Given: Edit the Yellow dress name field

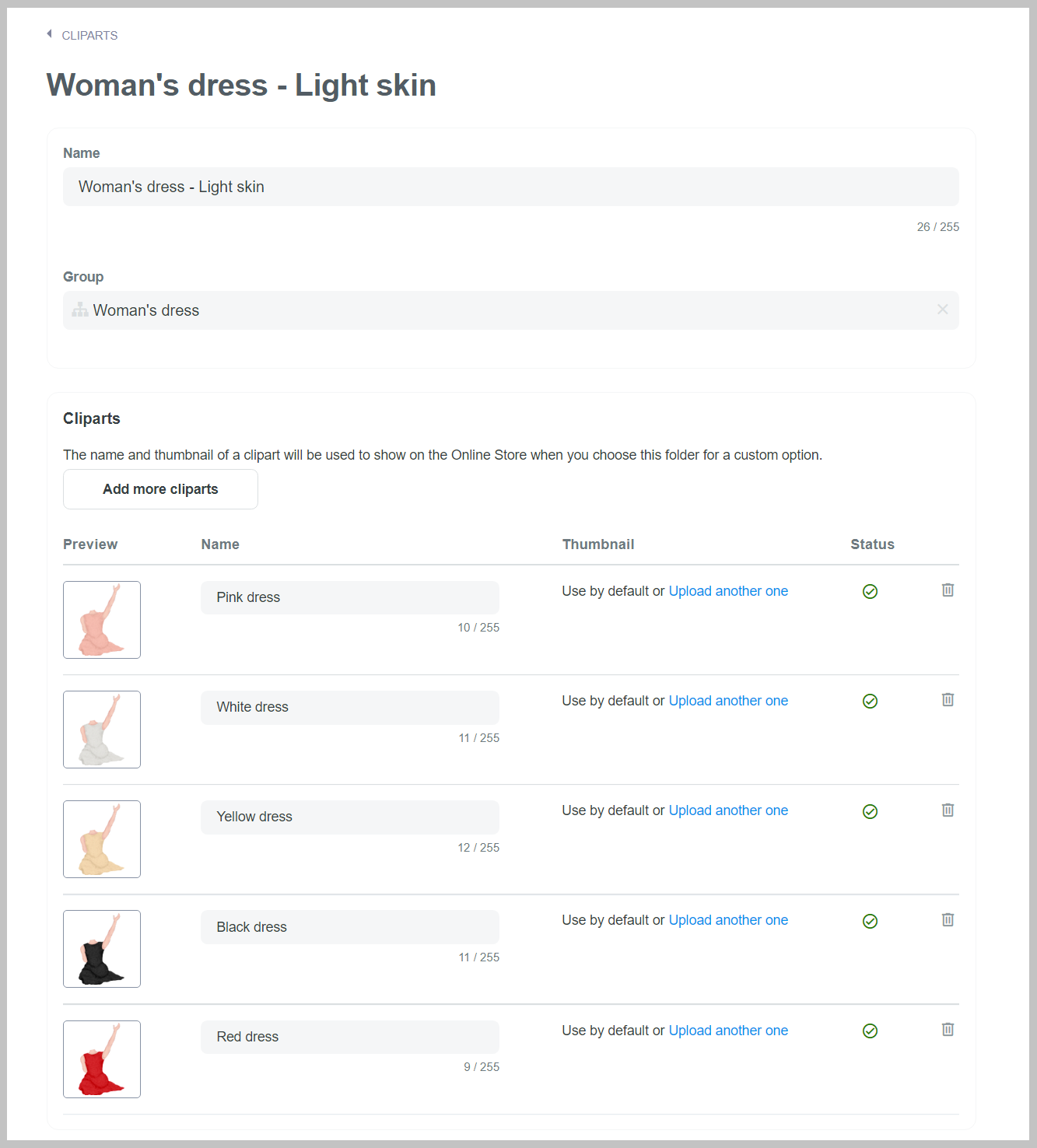Looking at the screenshot, I should pyautogui.click(x=350, y=817).
